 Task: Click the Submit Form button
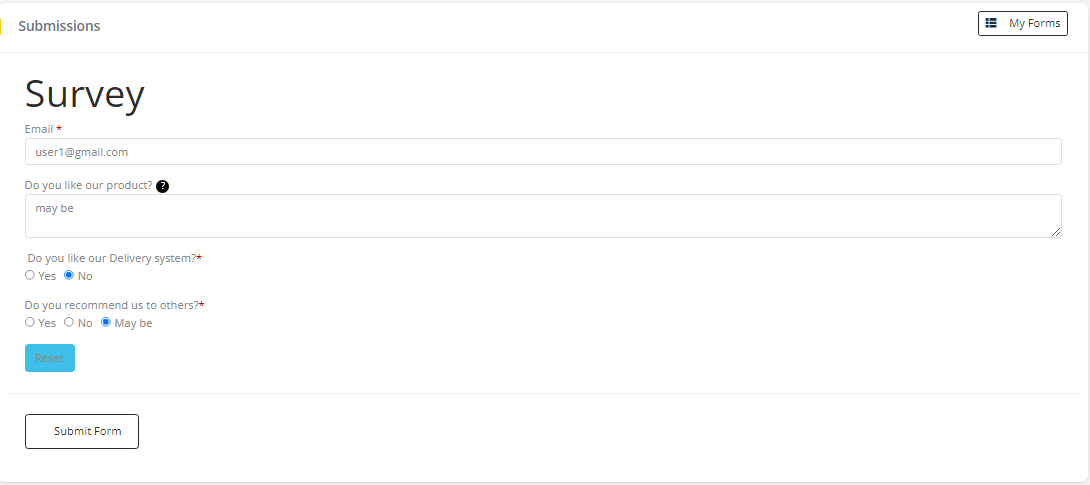coord(82,431)
